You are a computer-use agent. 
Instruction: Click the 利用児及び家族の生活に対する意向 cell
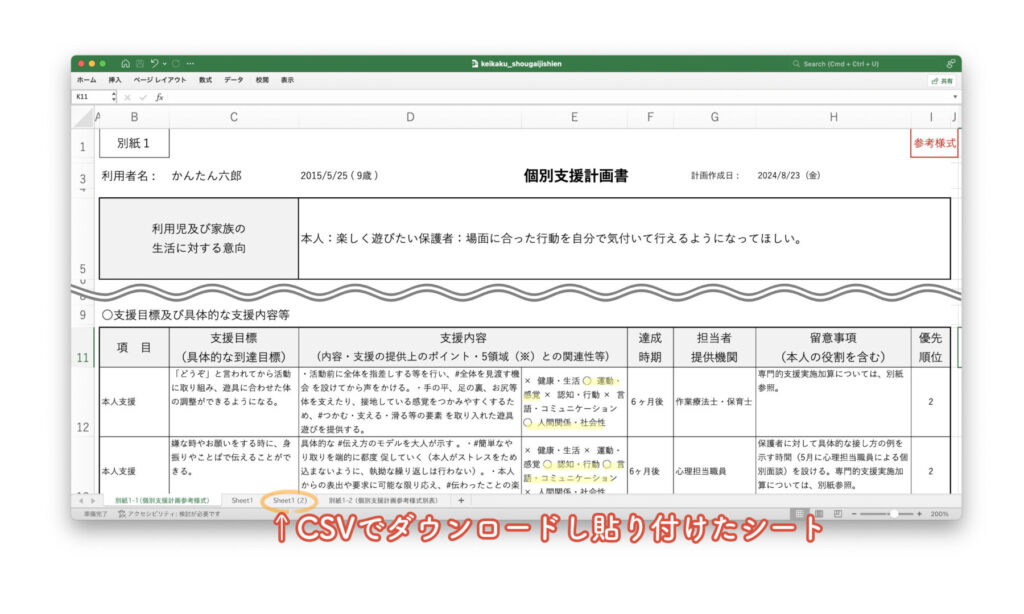tap(199, 238)
